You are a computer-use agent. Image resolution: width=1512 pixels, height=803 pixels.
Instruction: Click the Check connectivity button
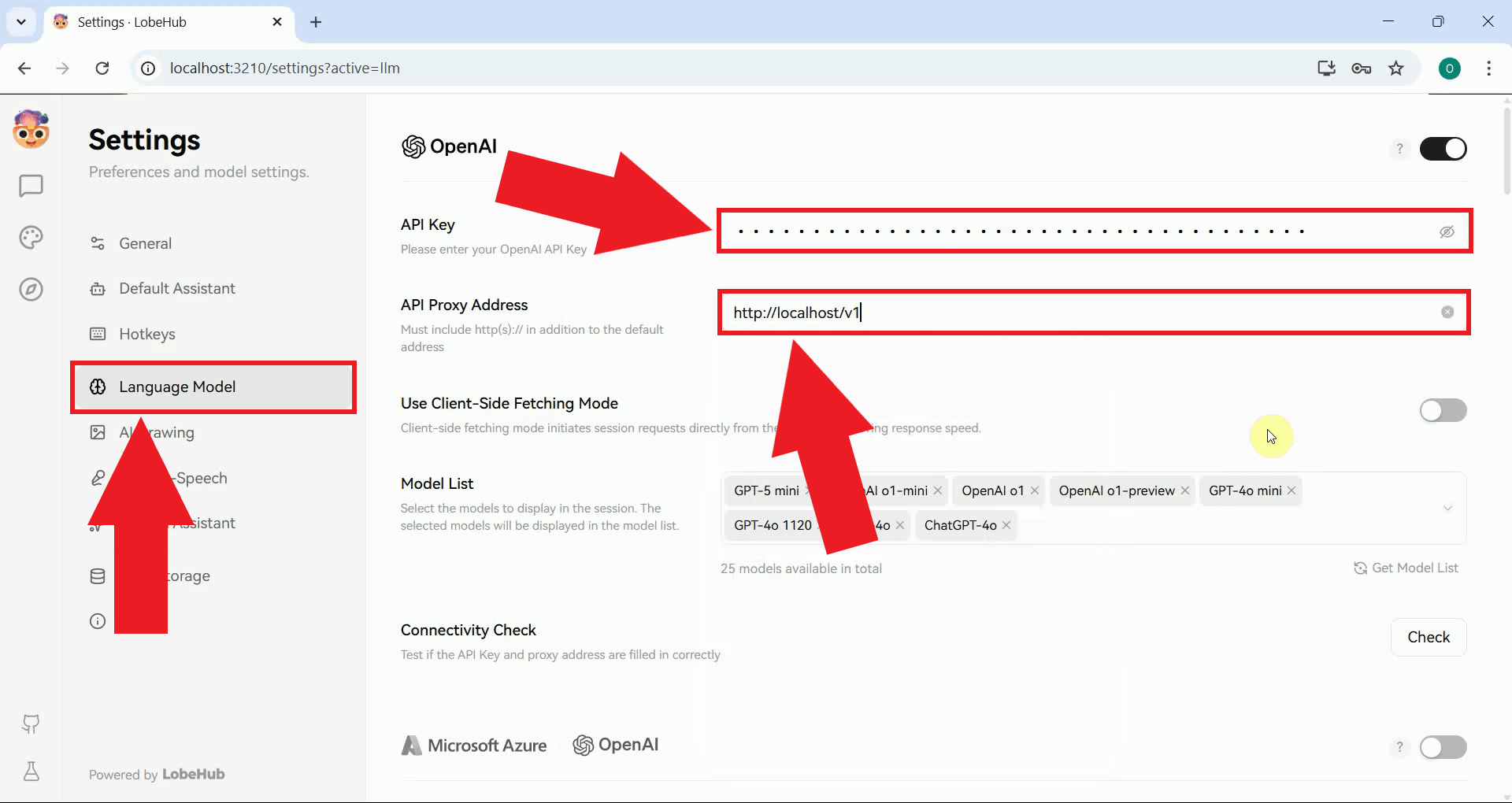click(x=1429, y=637)
